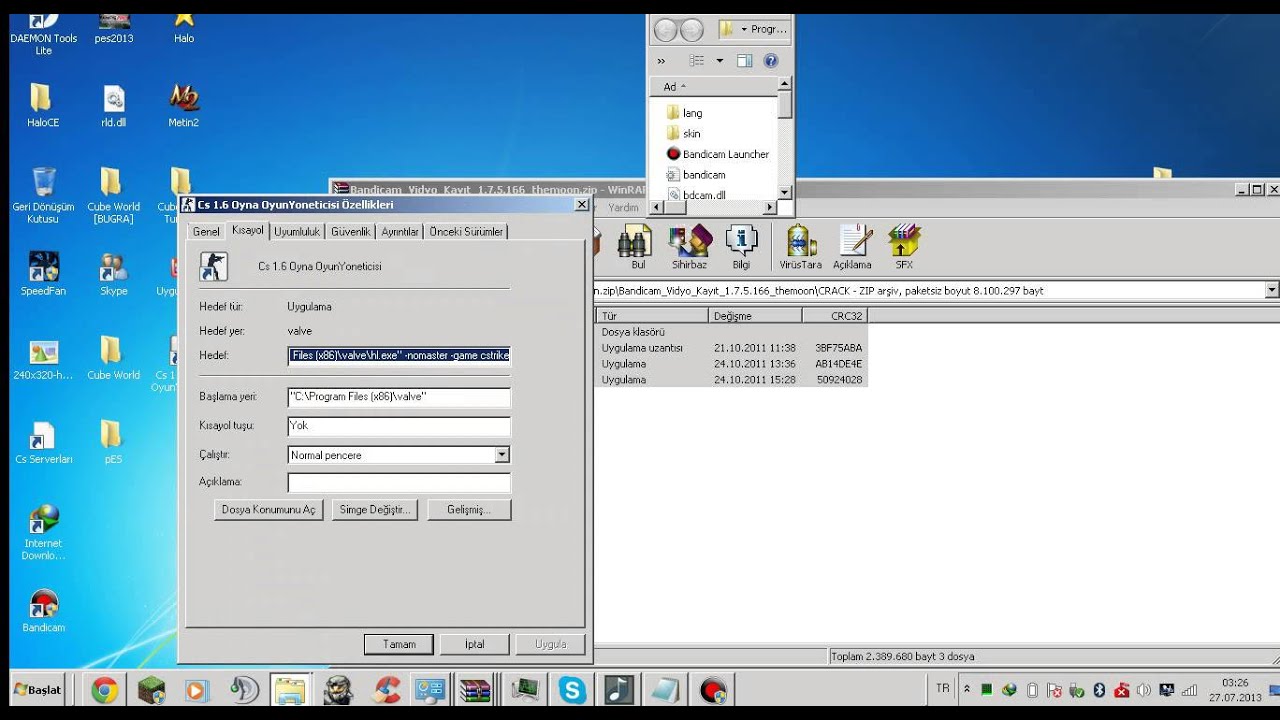Switch to the Kısayol tab
Image resolution: width=1280 pixels, height=720 pixels.
pos(247,231)
